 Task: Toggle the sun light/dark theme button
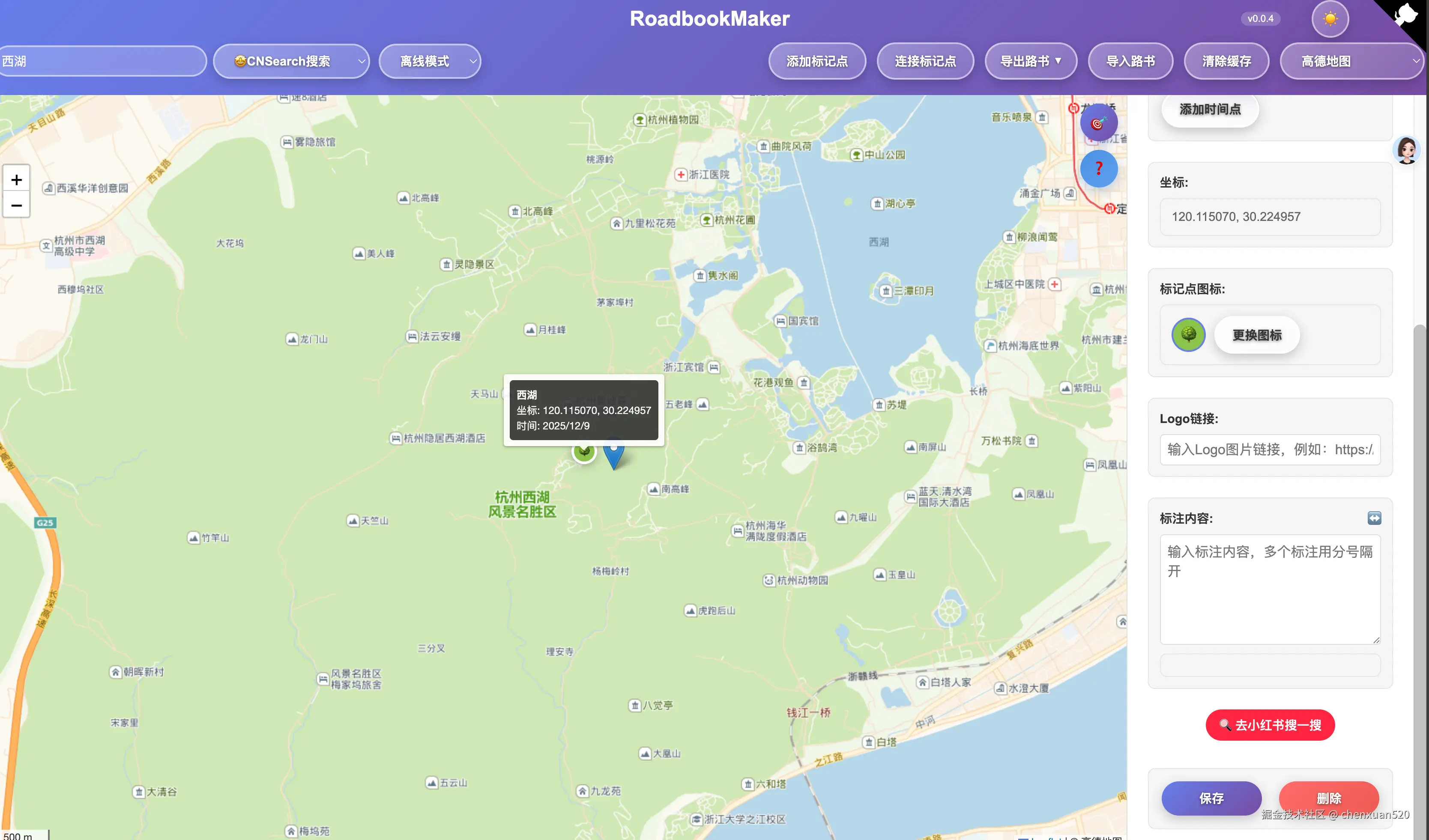coord(1330,19)
